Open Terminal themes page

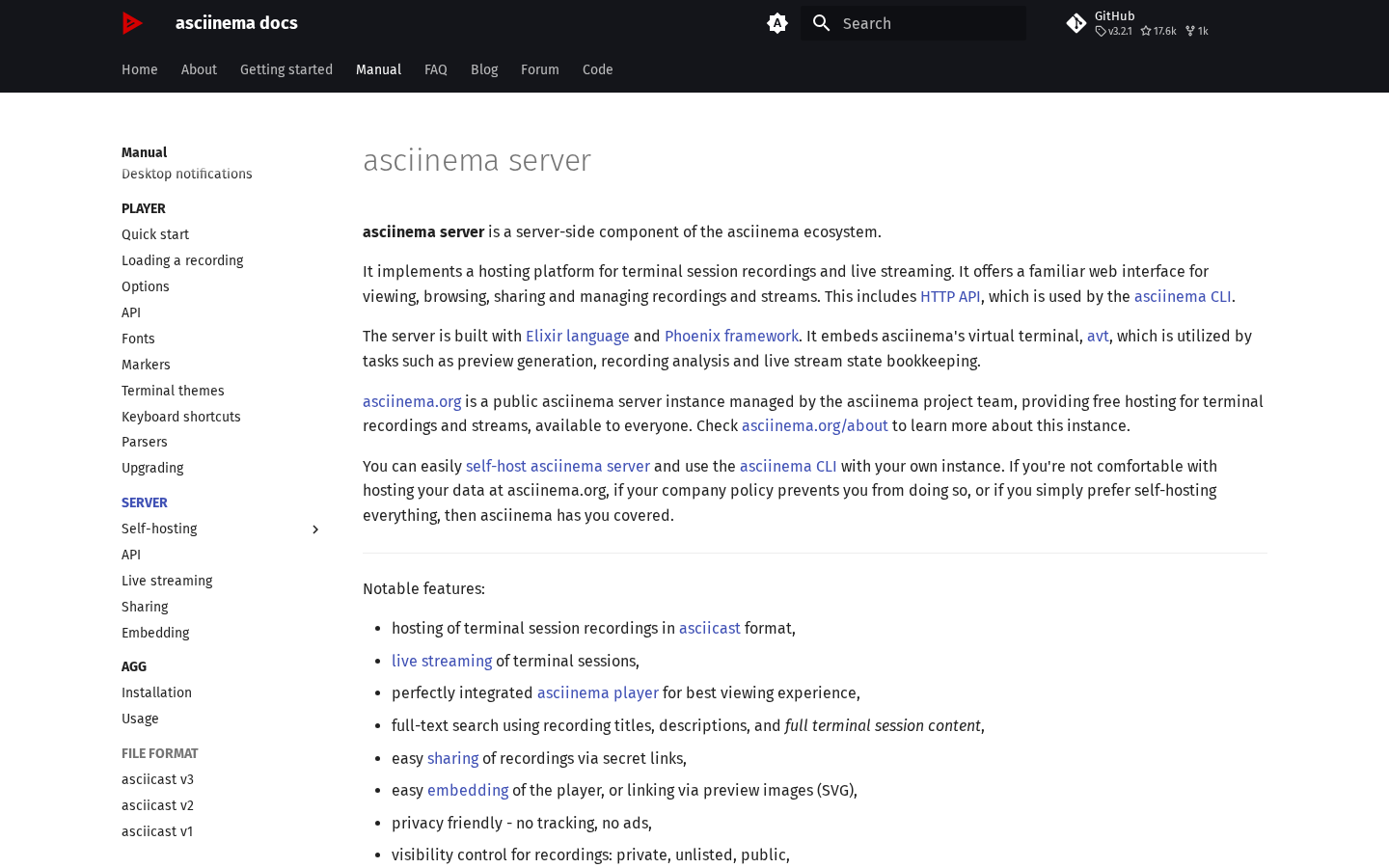pyautogui.click(x=173, y=391)
